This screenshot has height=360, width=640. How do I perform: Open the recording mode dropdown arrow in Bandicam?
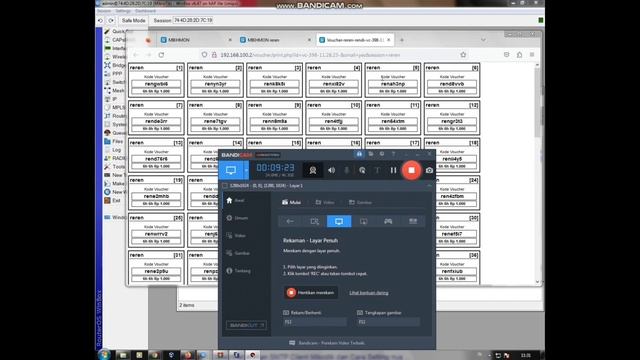click(246, 170)
